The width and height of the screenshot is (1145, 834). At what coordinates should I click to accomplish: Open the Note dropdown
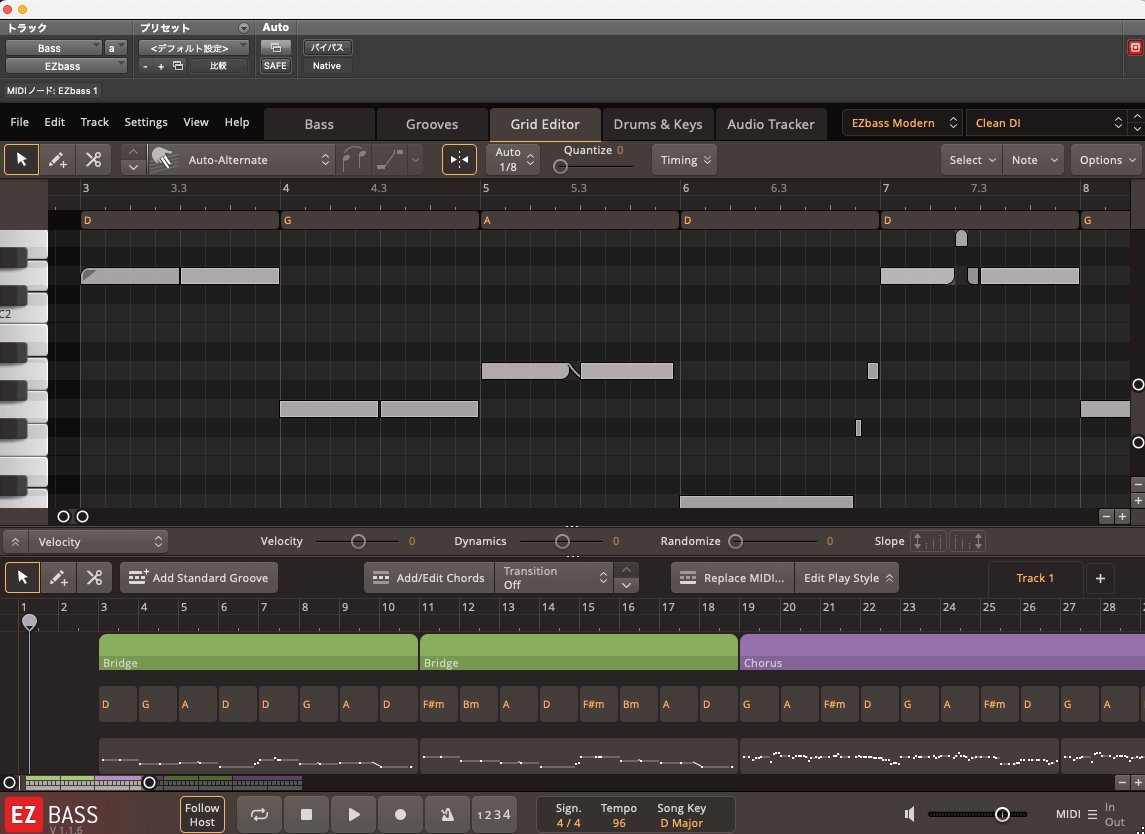click(x=1033, y=160)
